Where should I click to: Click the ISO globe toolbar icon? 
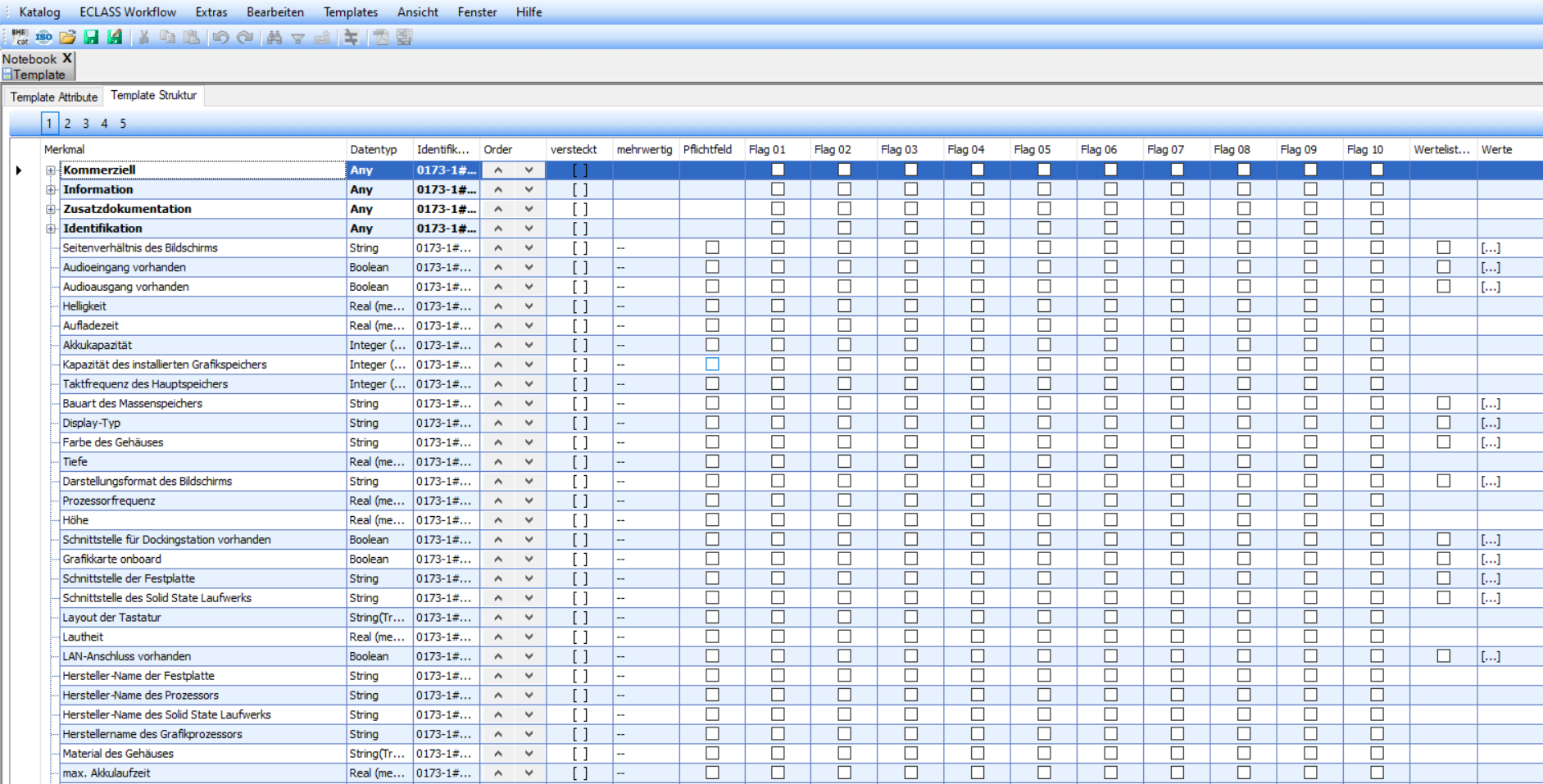click(43, 37)
